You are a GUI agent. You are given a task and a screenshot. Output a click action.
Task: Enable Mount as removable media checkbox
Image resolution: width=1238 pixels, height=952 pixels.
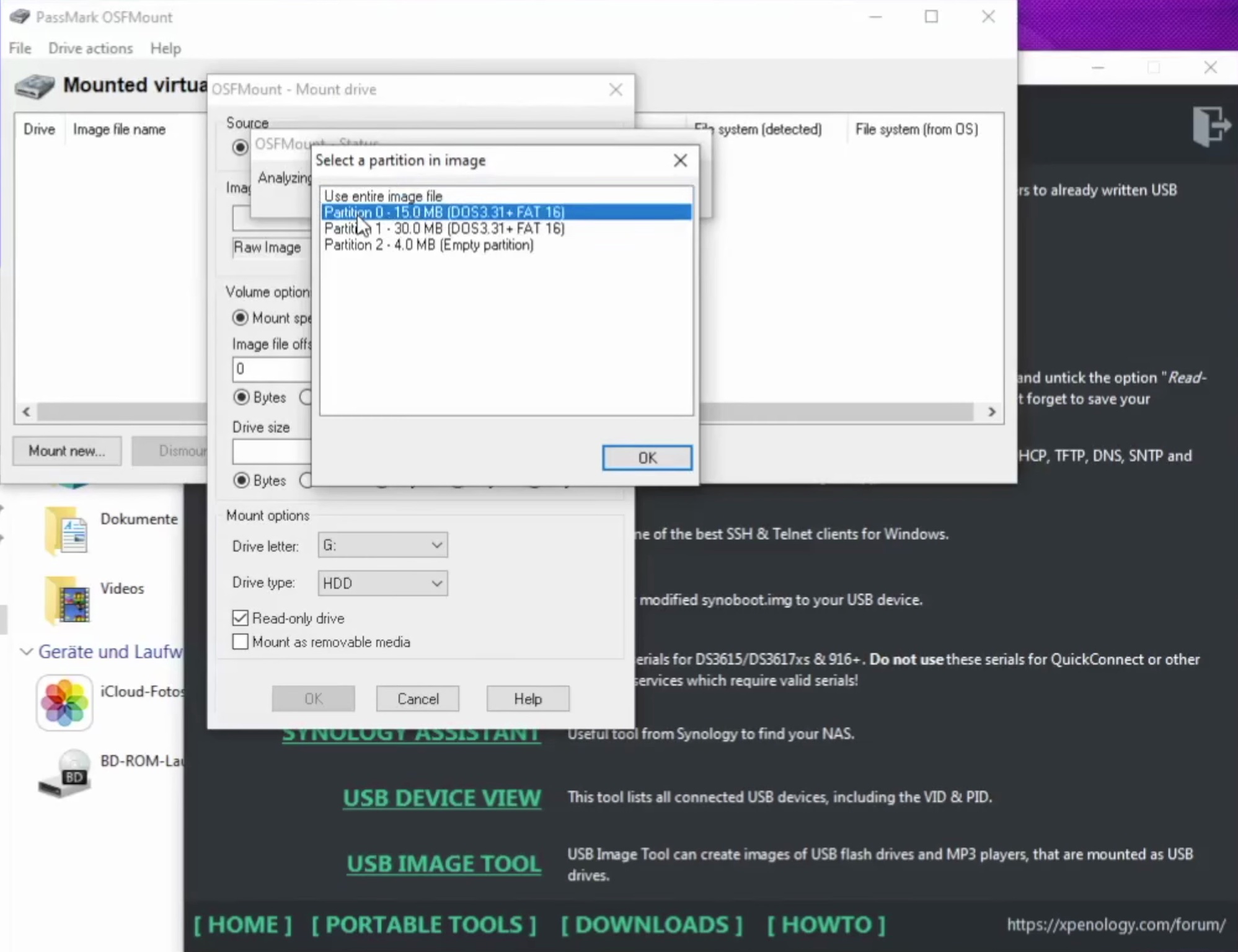(240, 641)
